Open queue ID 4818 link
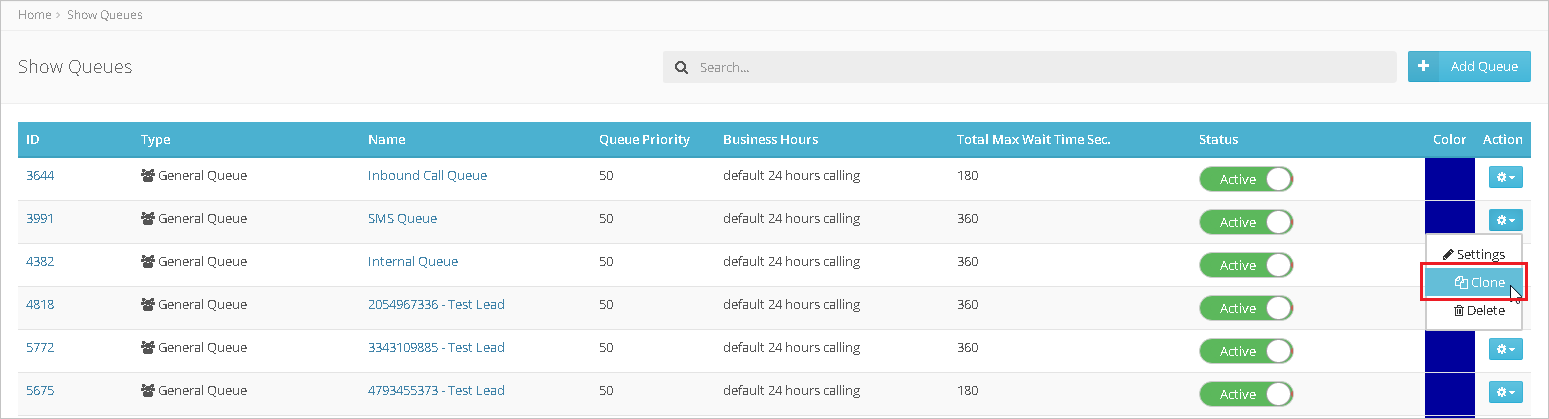1549x419 pixels. [40, 305]
